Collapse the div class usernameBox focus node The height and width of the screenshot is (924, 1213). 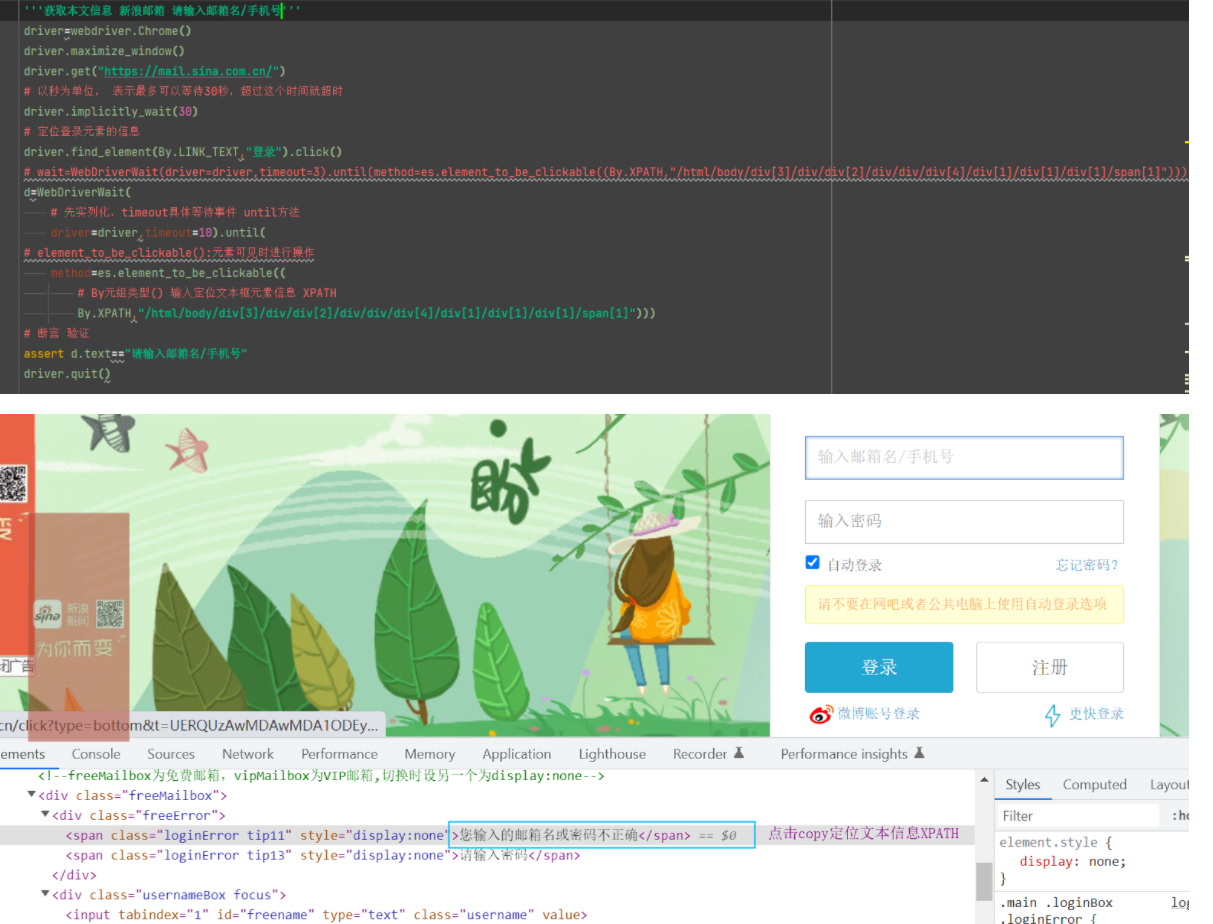[x=45, y=895]
